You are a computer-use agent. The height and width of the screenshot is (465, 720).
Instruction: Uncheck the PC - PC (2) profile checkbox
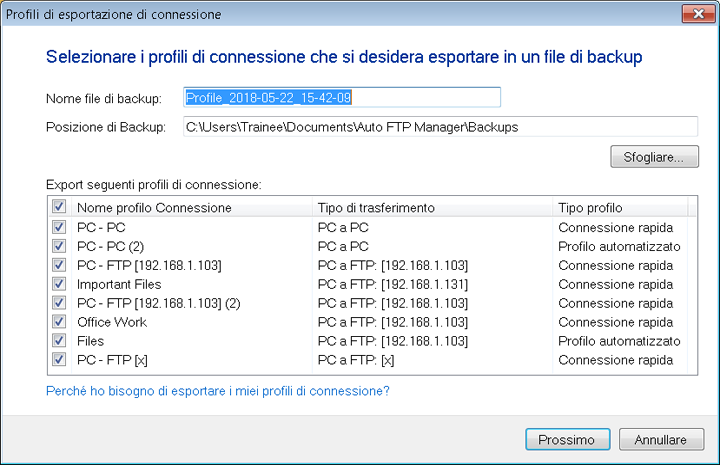[x=59, y=246]
